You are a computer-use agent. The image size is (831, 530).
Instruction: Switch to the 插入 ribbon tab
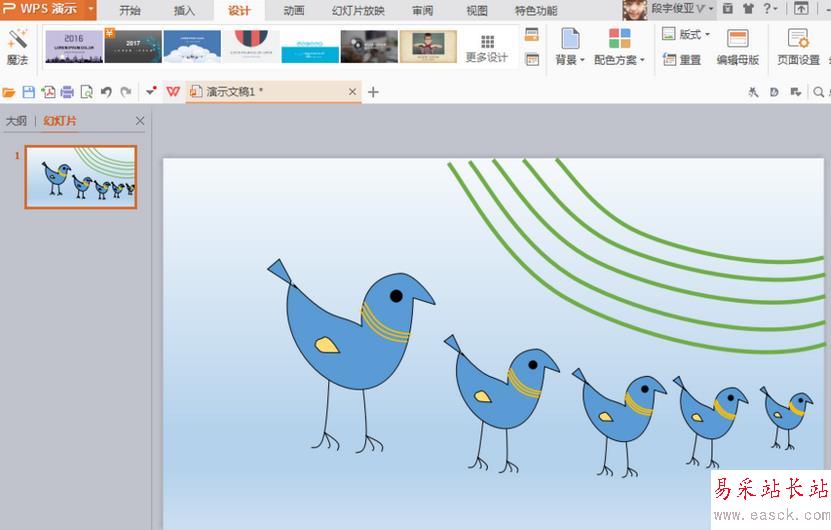(184, 10)
